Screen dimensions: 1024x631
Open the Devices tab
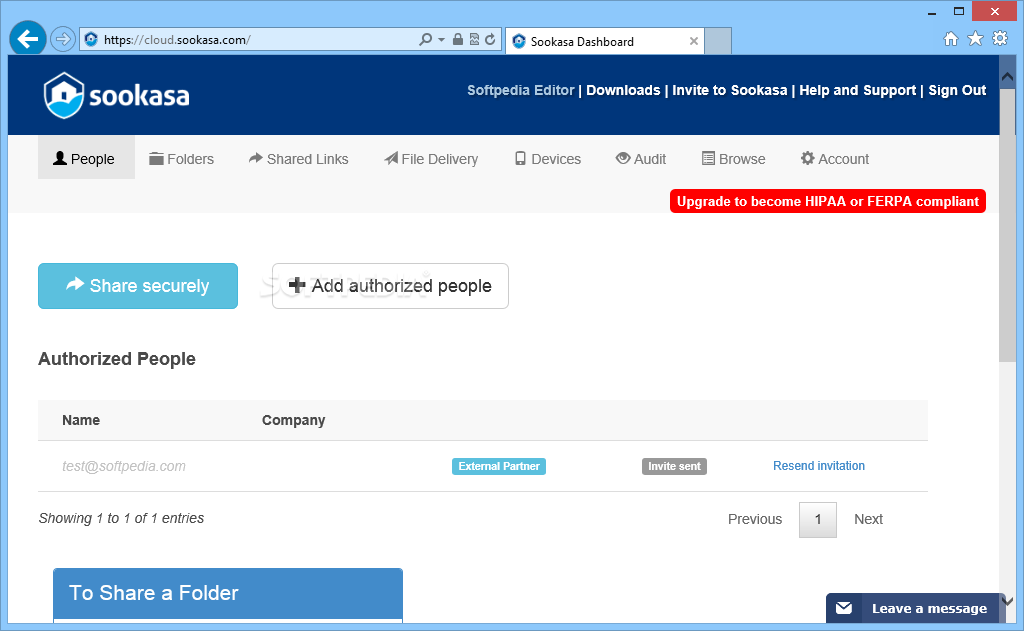tap(547, 159)
